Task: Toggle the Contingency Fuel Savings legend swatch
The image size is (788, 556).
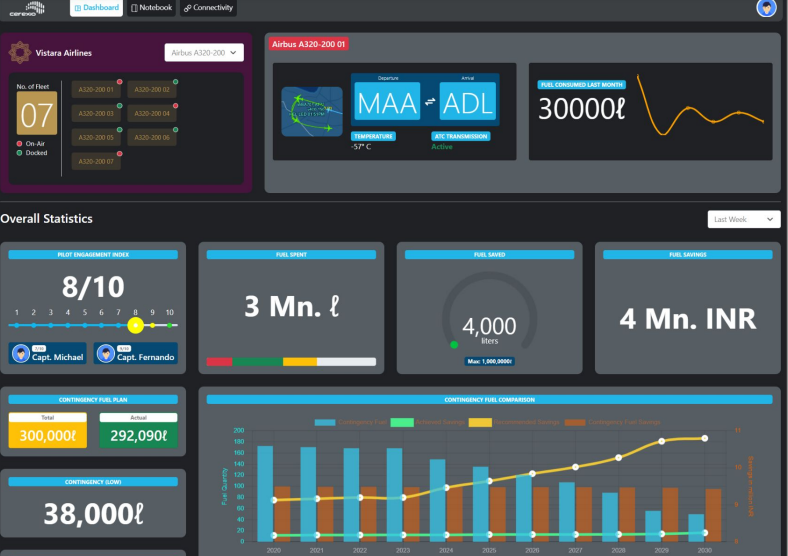Action: (575, 422)
